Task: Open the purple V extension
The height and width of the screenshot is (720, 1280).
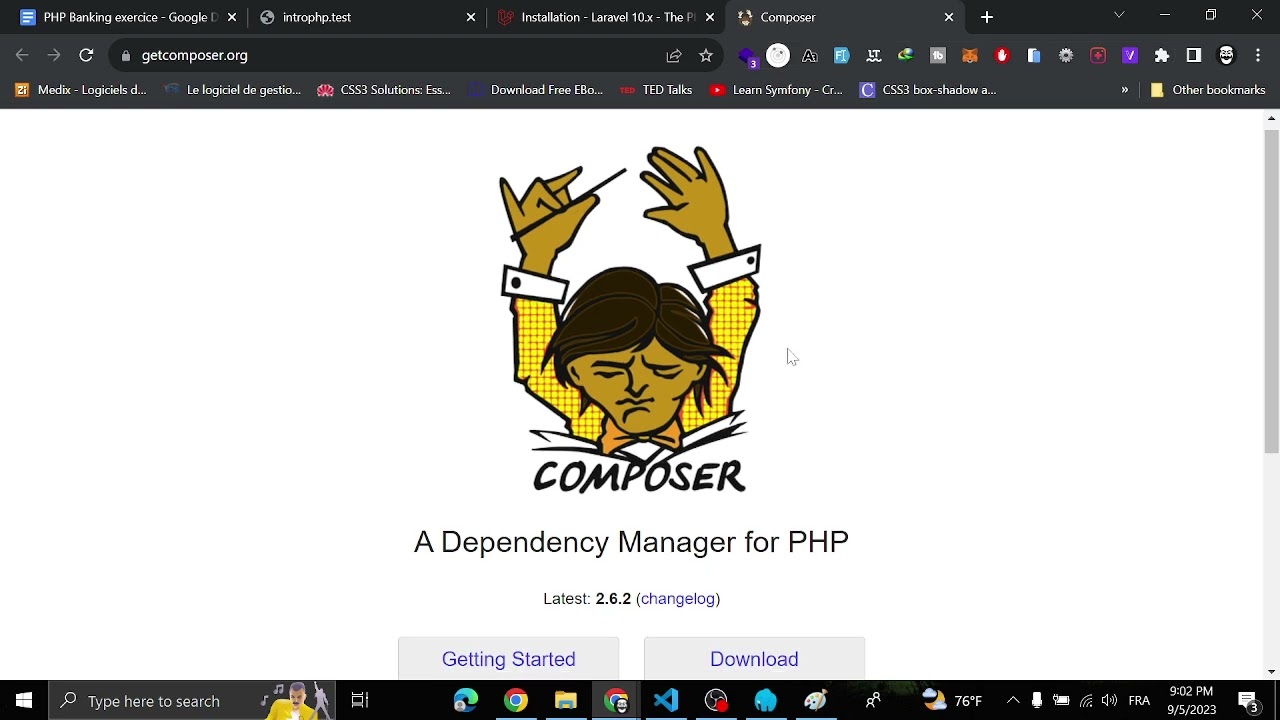Action: (x=1130, y=56)
